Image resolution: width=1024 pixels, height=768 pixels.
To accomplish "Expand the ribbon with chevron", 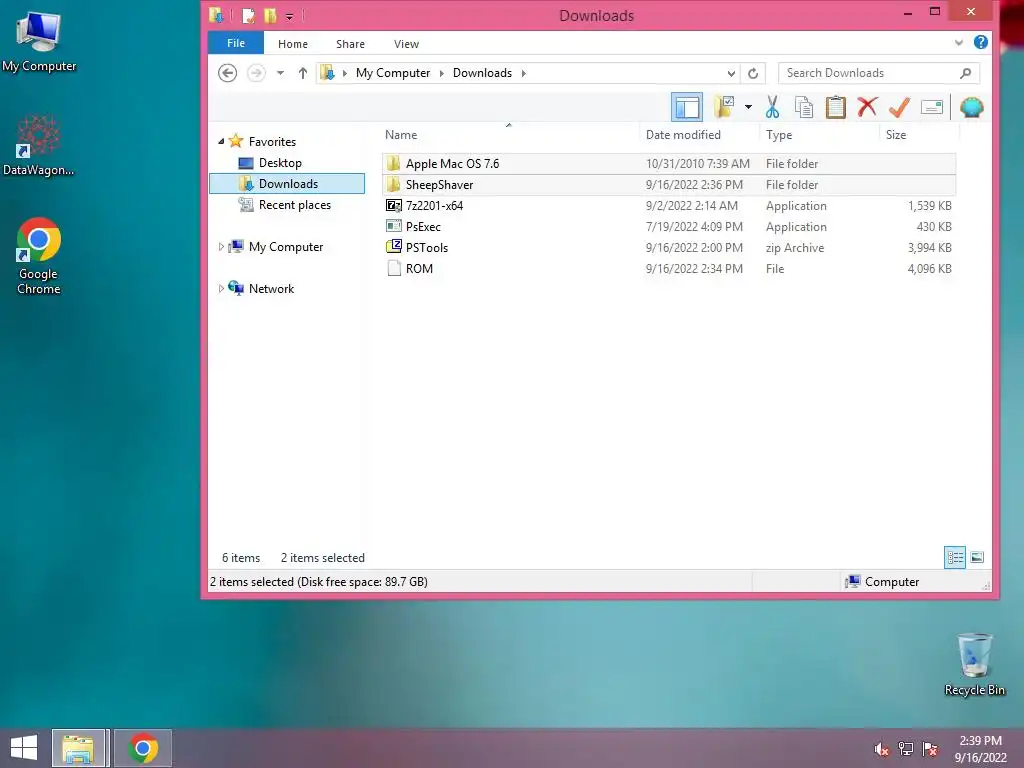I will pyautogui.click(x=959, y=42).
